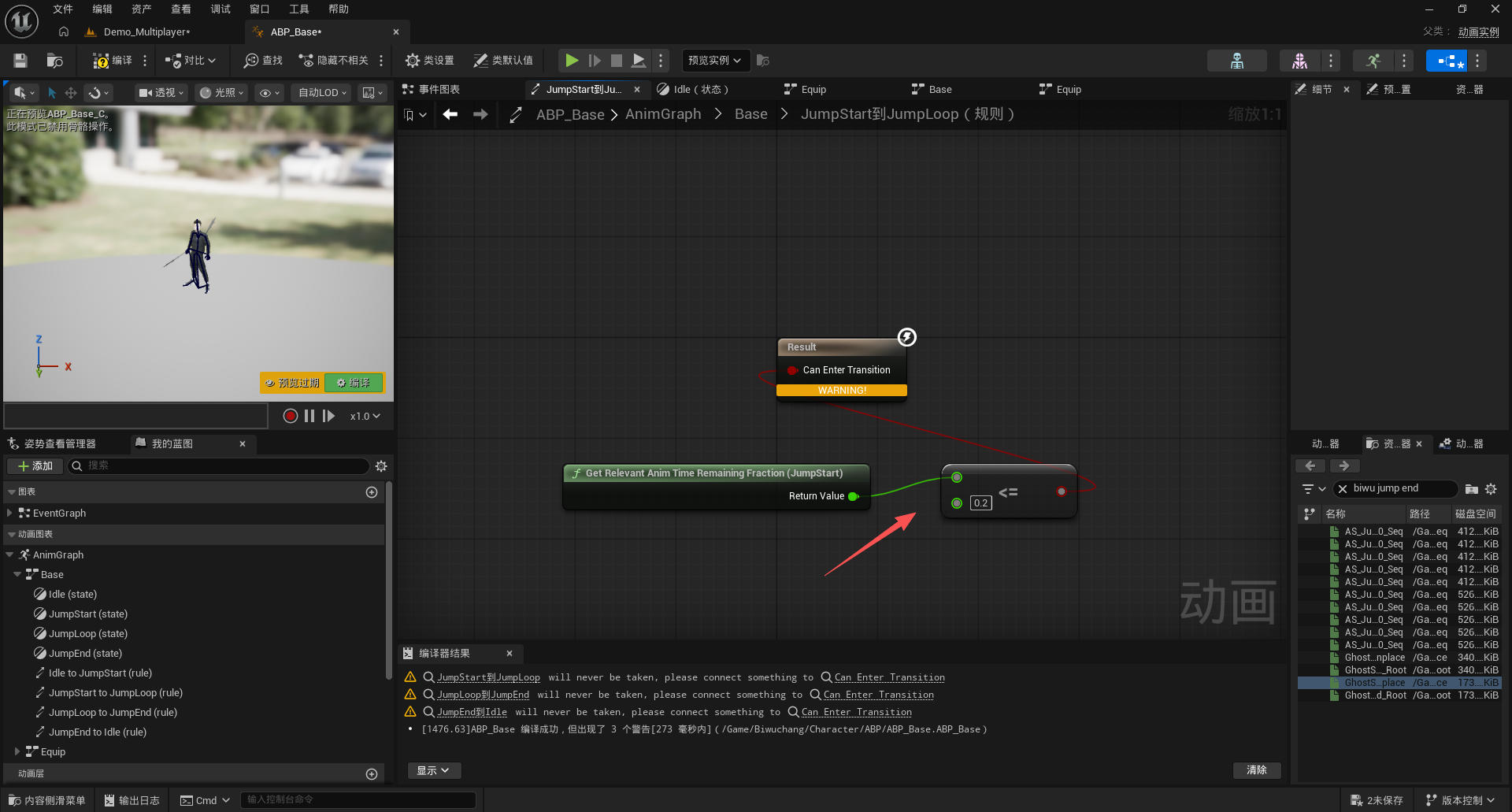Image resolution: width=1512 pixels, height=812 pixels.
Task: Step forward one frame in preview
Action: pos(328,416)
